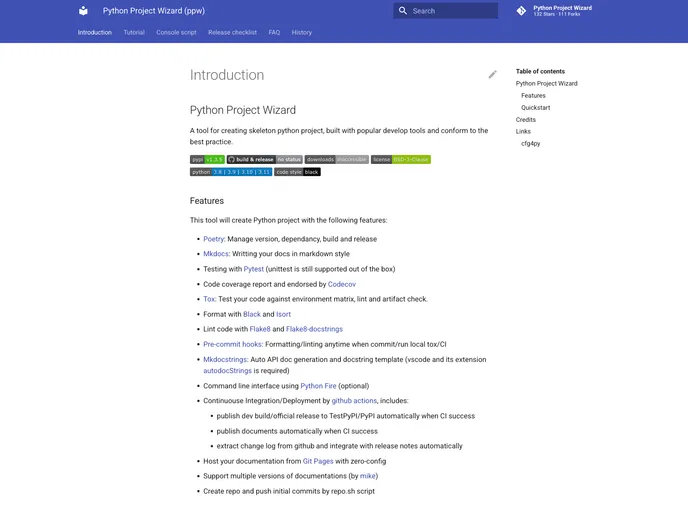Open the Poetry link
Image resolution: width=688 pixels, height=512 pixels.
[x=214, y=239]
